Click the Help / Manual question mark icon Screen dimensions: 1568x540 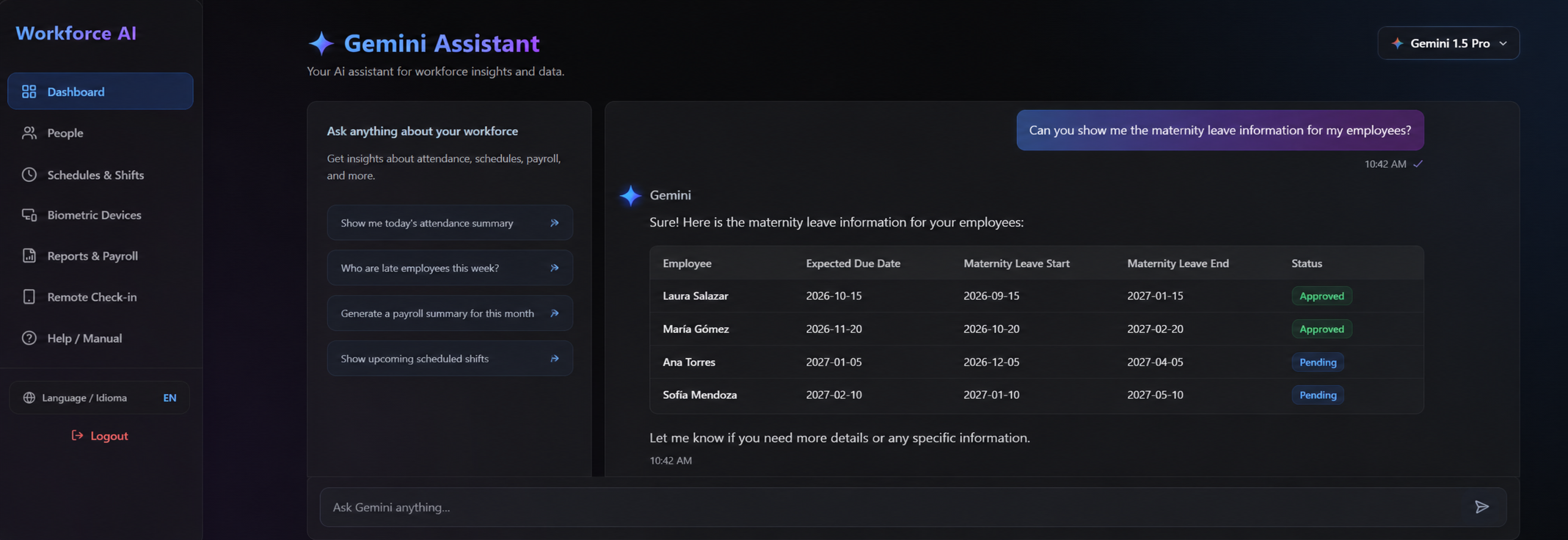[29, 338]
